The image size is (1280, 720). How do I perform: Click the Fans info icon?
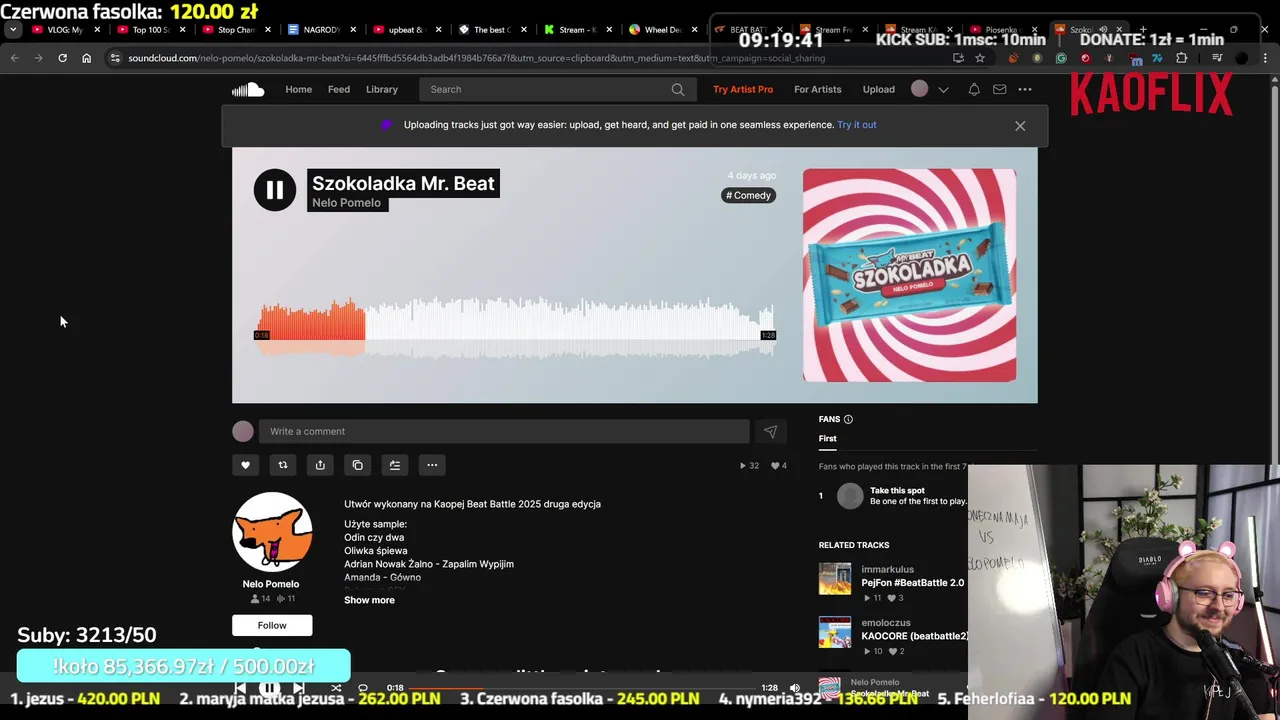click(x=848, y=419)
